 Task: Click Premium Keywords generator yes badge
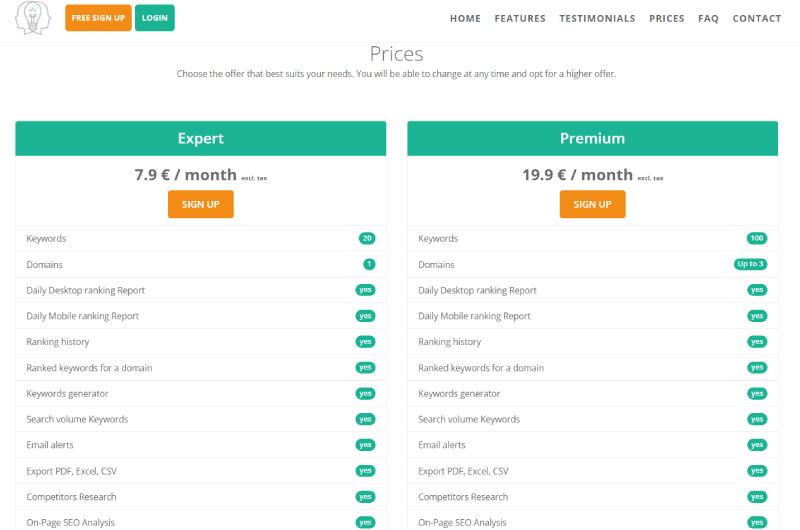click(x=757, y=393)
